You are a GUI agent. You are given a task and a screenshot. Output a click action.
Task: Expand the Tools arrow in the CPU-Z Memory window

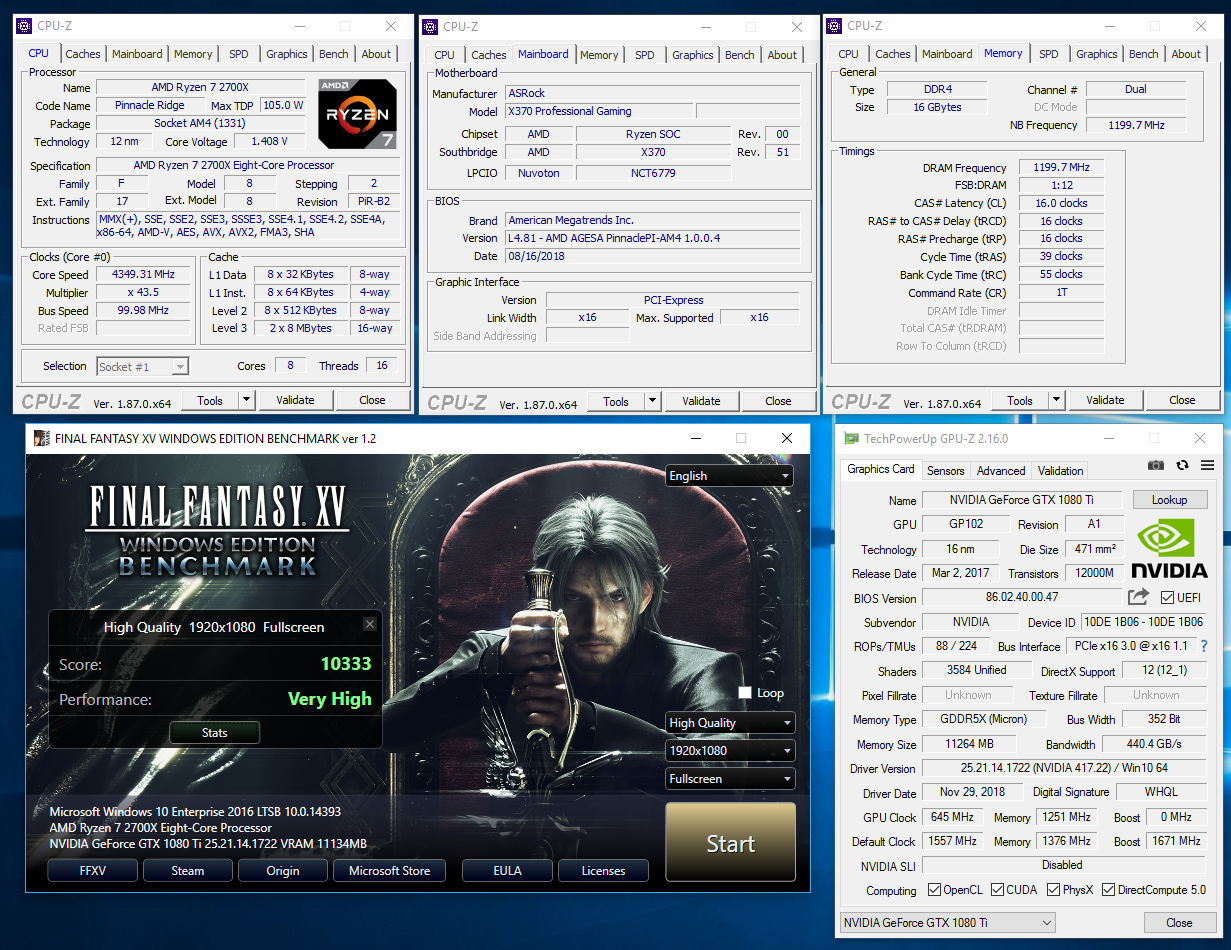point(1057,400)
